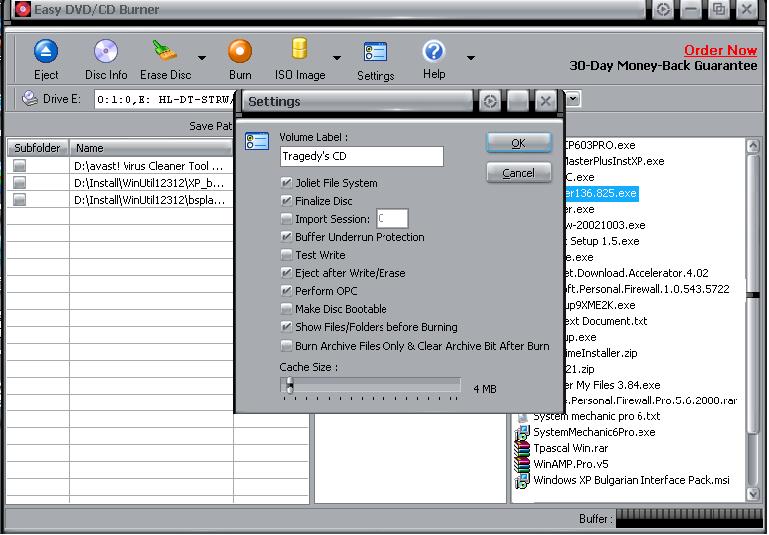The image size is (769, 535).
Task: Open the Help toolbar icon
Action: (x=434, y=51)
